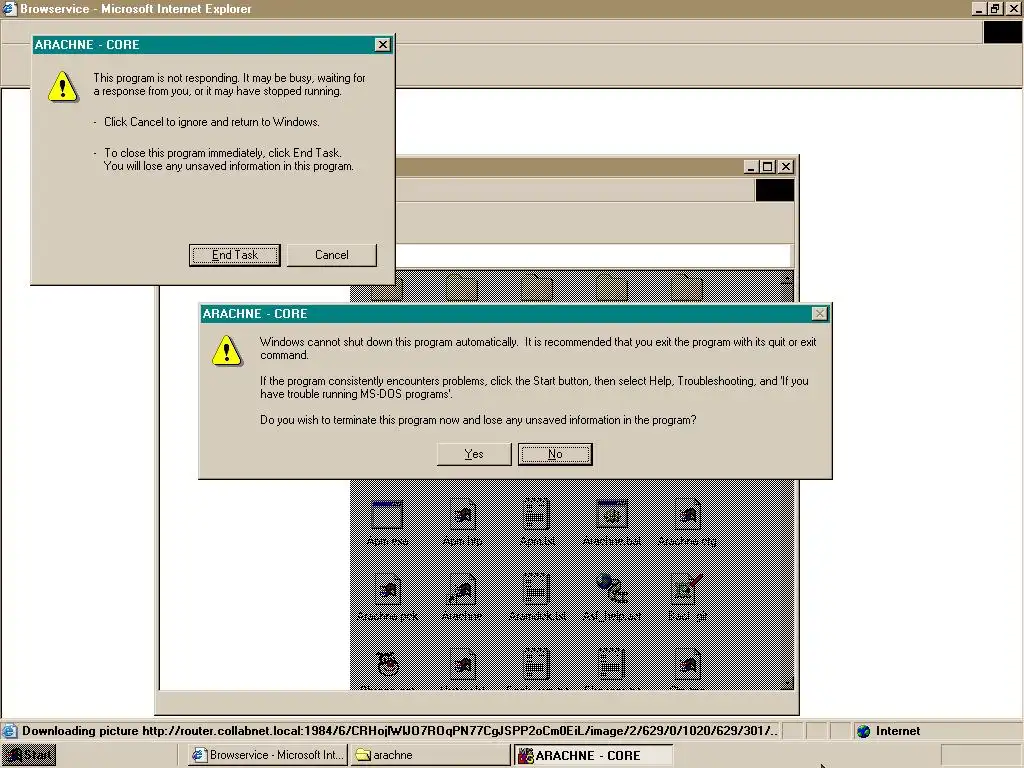The width and height of the screenshot is (1024, 768).
Task: Click the black throbber box in Internet Explorer toolbar
Action: [x=1002, y=33]
